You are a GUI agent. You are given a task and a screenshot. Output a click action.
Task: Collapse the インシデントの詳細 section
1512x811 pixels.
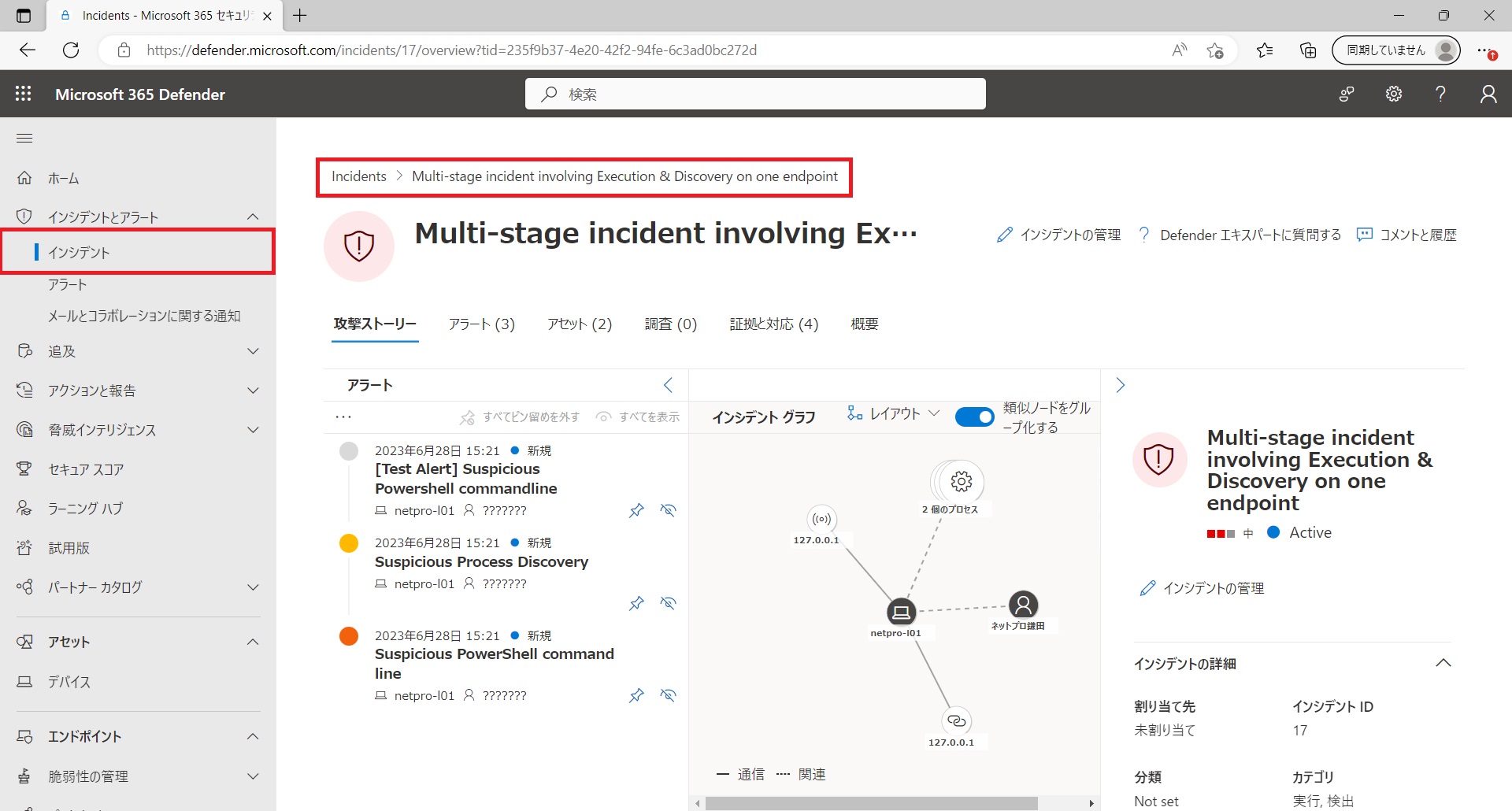pos(1443,662)
